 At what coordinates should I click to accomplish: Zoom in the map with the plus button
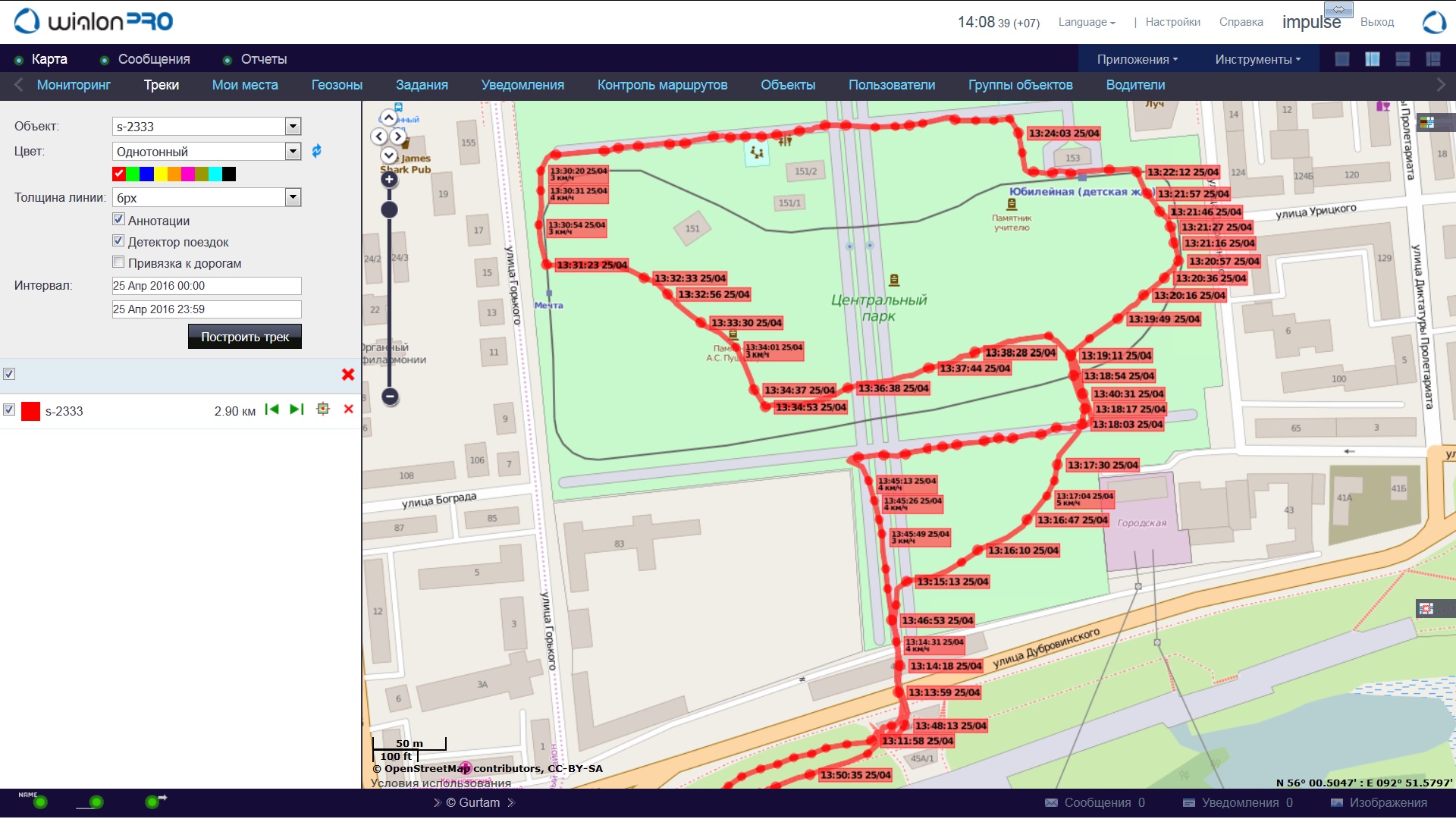pos(389,180)
